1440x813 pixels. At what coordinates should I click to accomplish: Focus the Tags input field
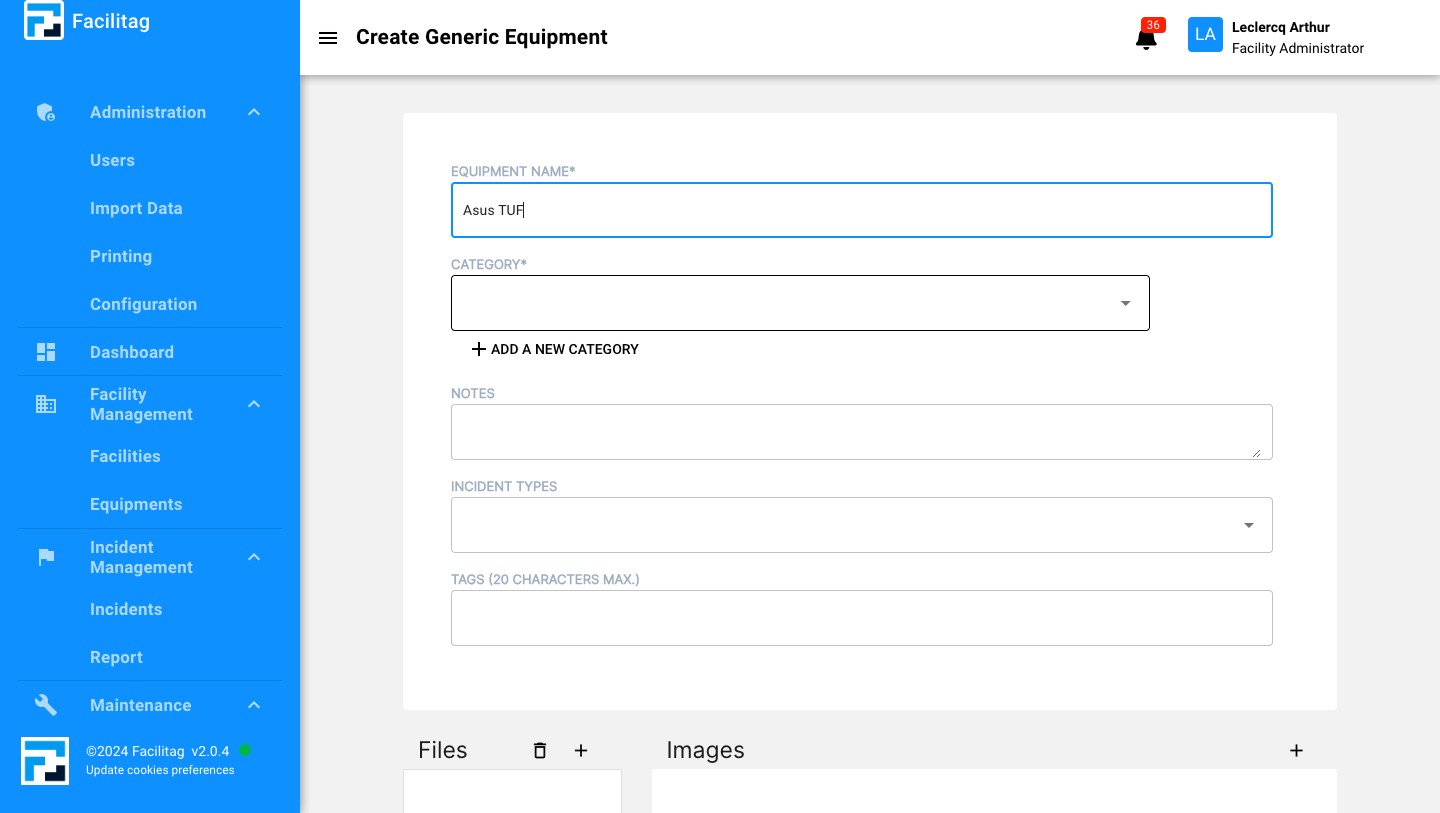[861, 618]
